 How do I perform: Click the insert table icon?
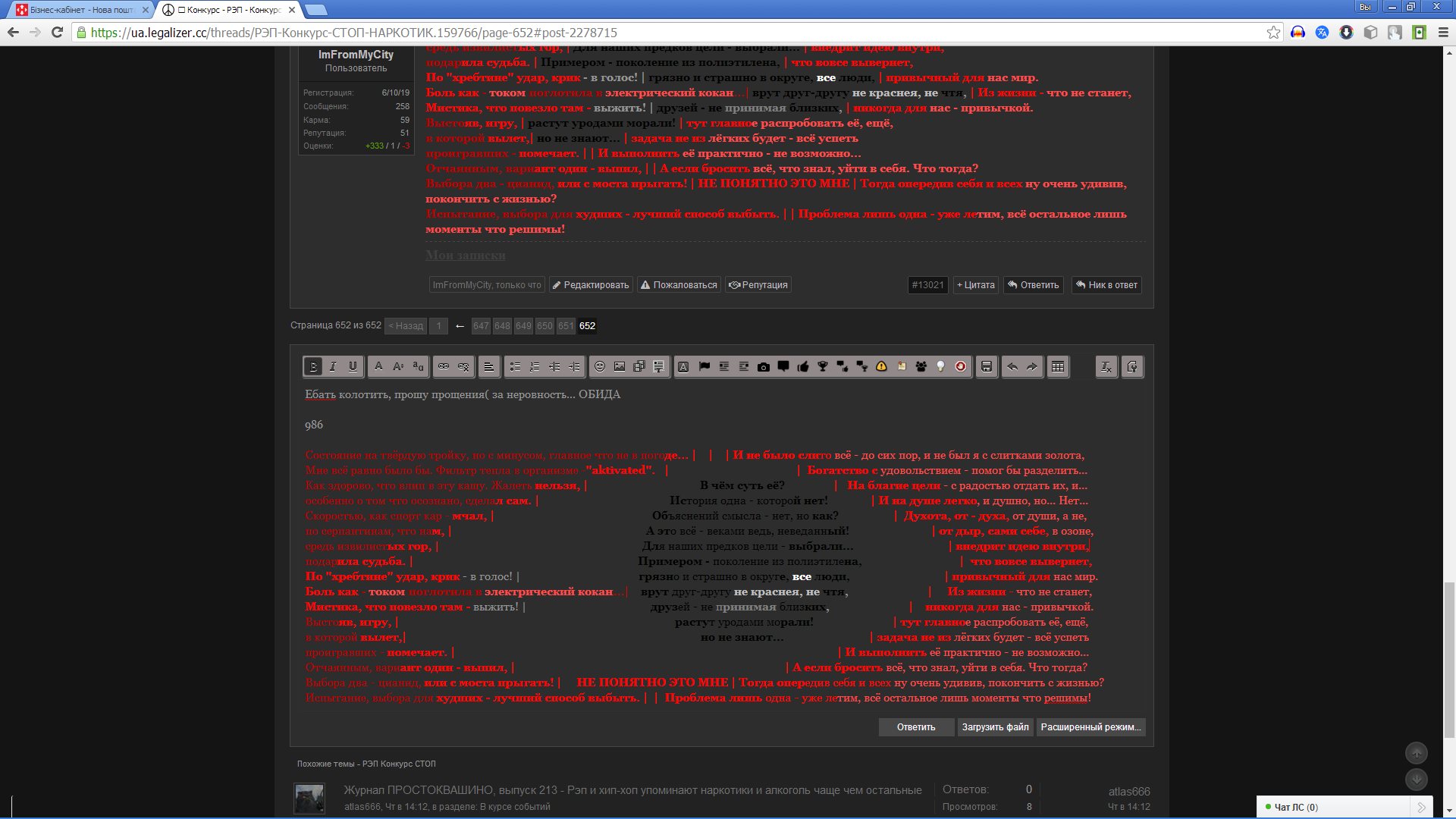click(x=1058, y=367)
